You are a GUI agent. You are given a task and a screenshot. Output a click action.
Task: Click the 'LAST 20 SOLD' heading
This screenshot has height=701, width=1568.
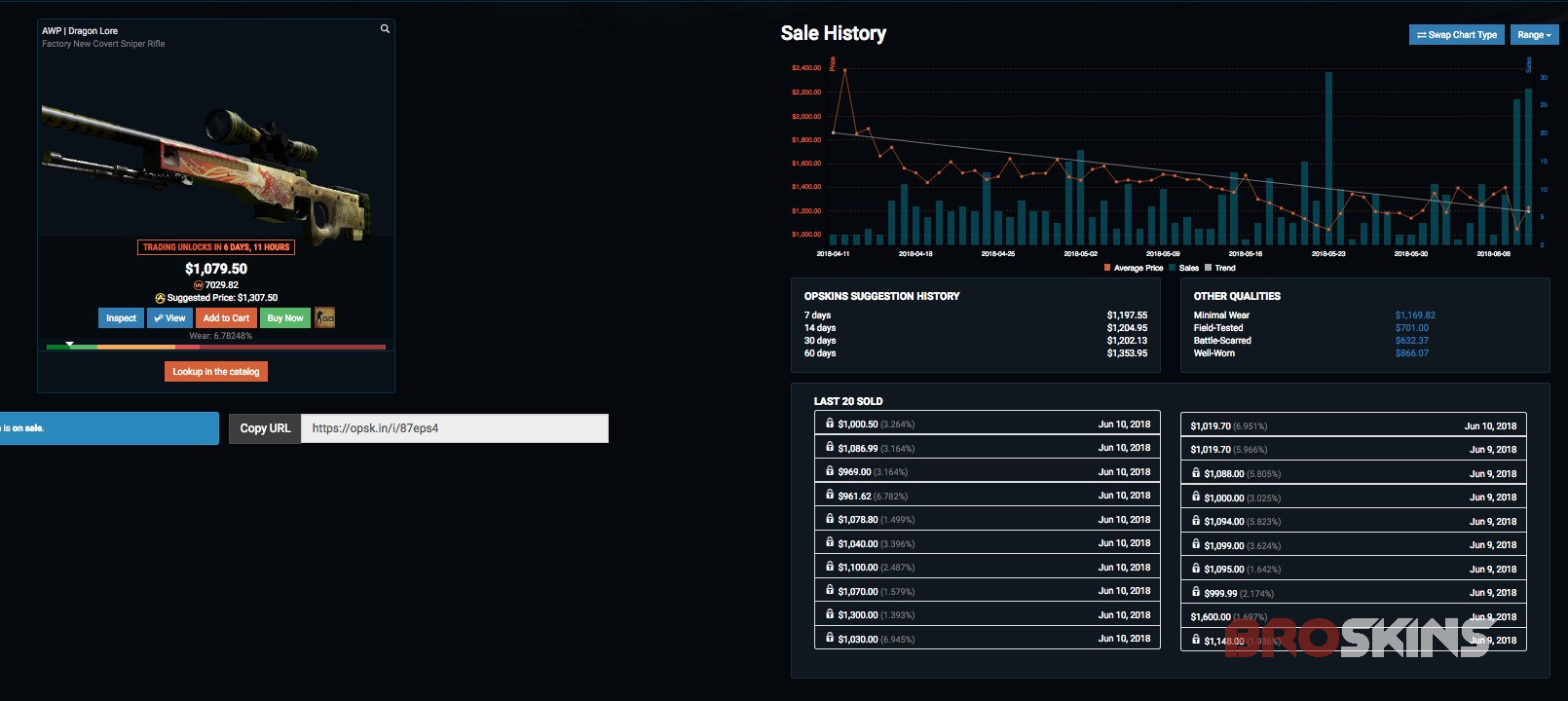point(848,401)
